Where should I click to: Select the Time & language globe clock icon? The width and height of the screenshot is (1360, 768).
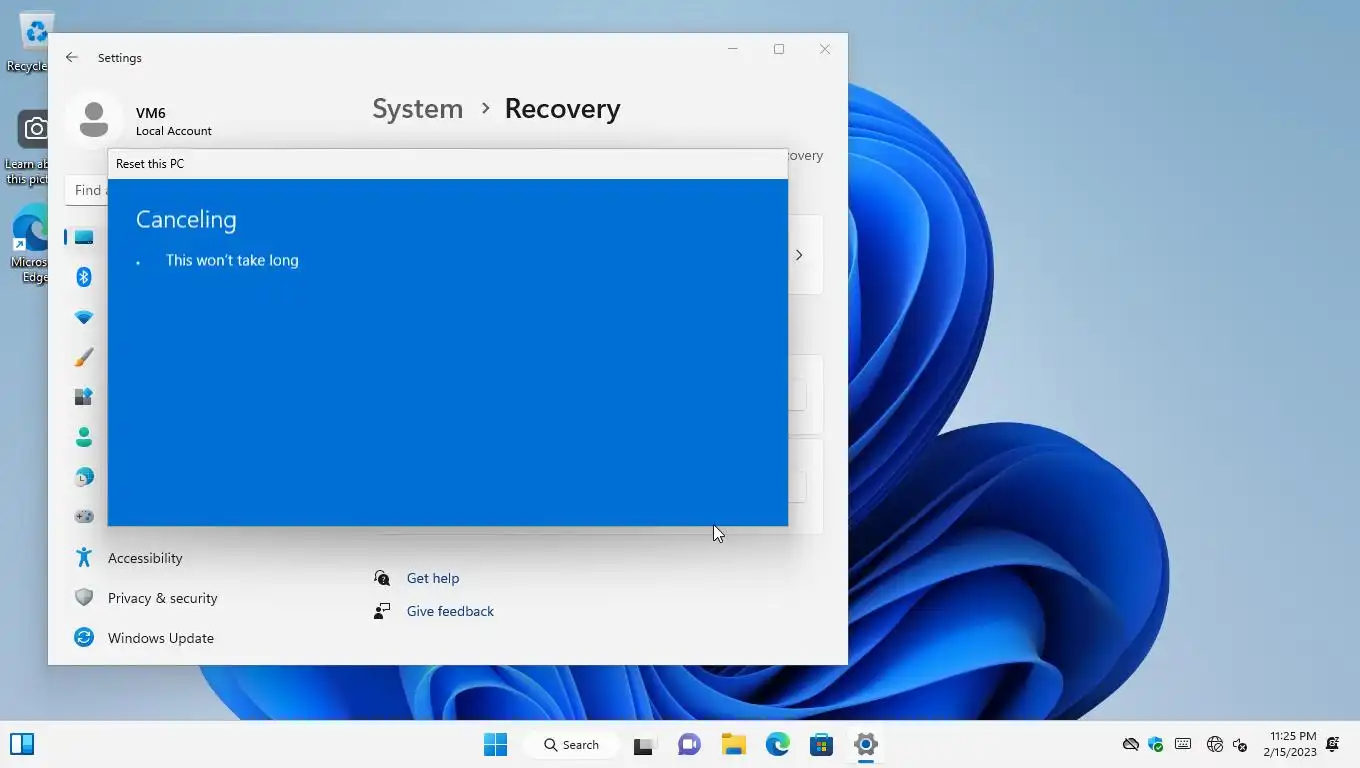[84, 477]
